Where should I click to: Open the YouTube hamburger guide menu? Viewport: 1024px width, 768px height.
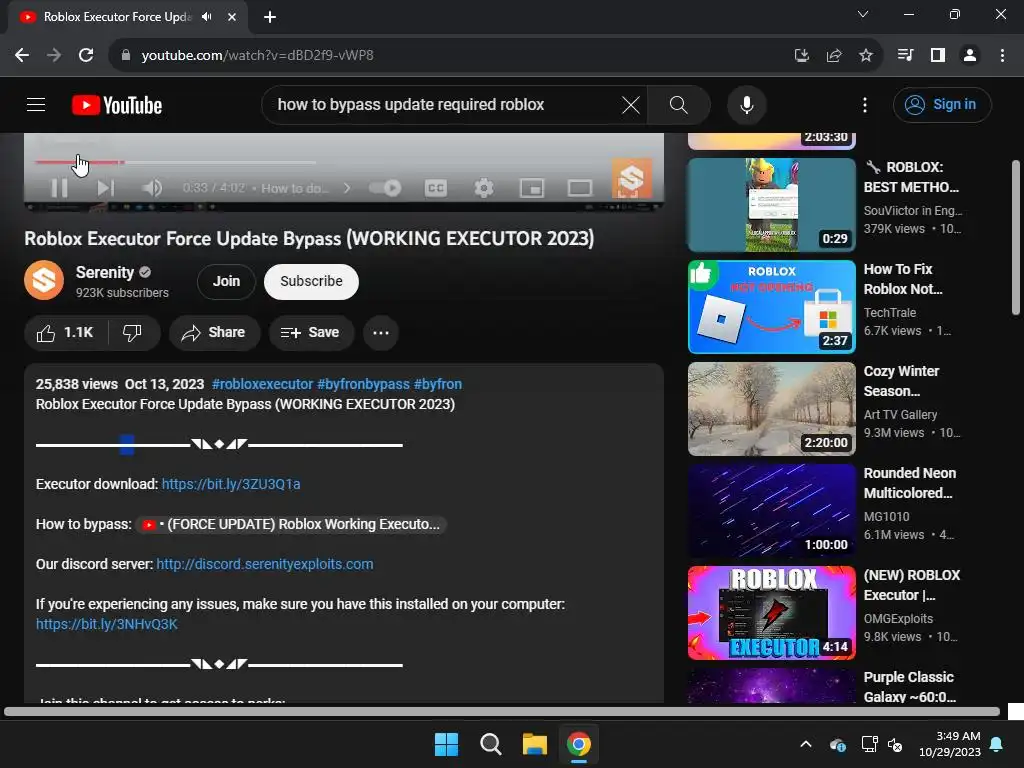[36, 104]
